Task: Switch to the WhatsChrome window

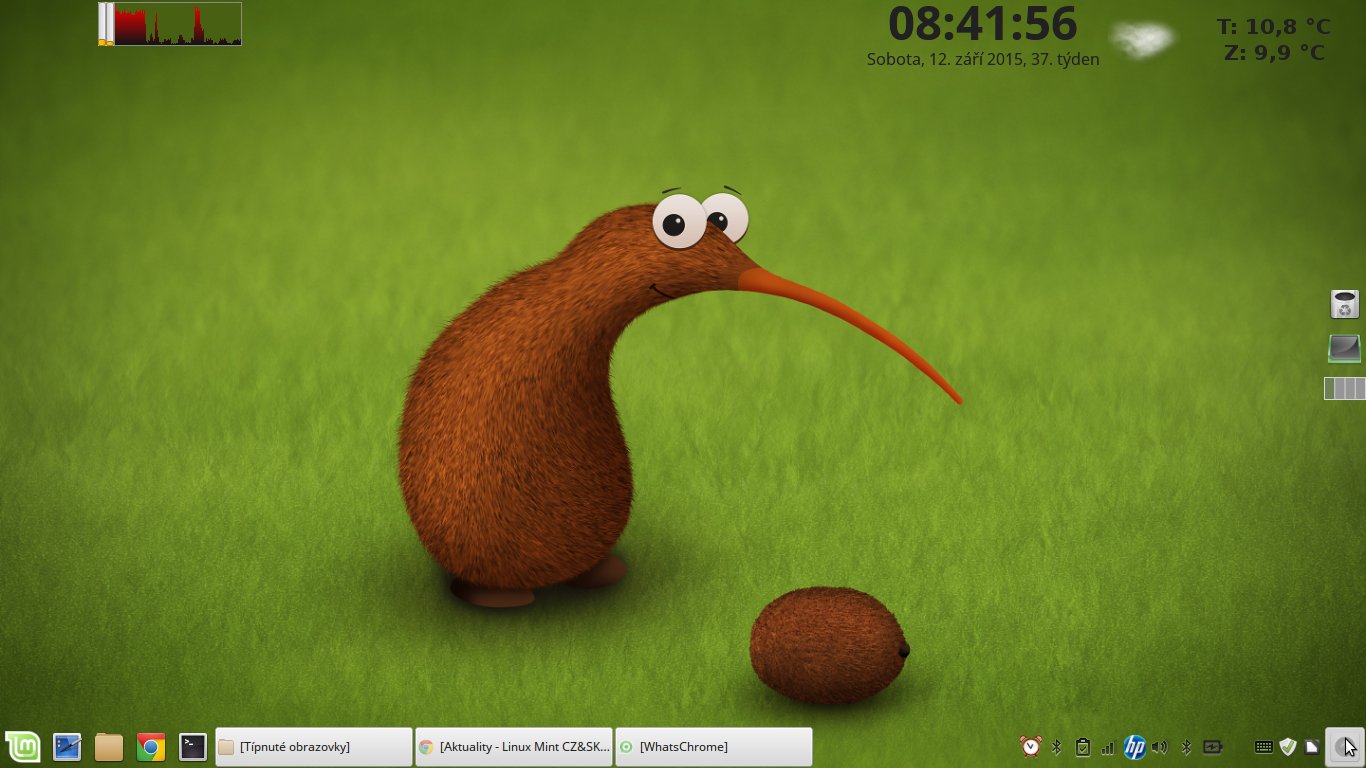Action: [714, 747]
